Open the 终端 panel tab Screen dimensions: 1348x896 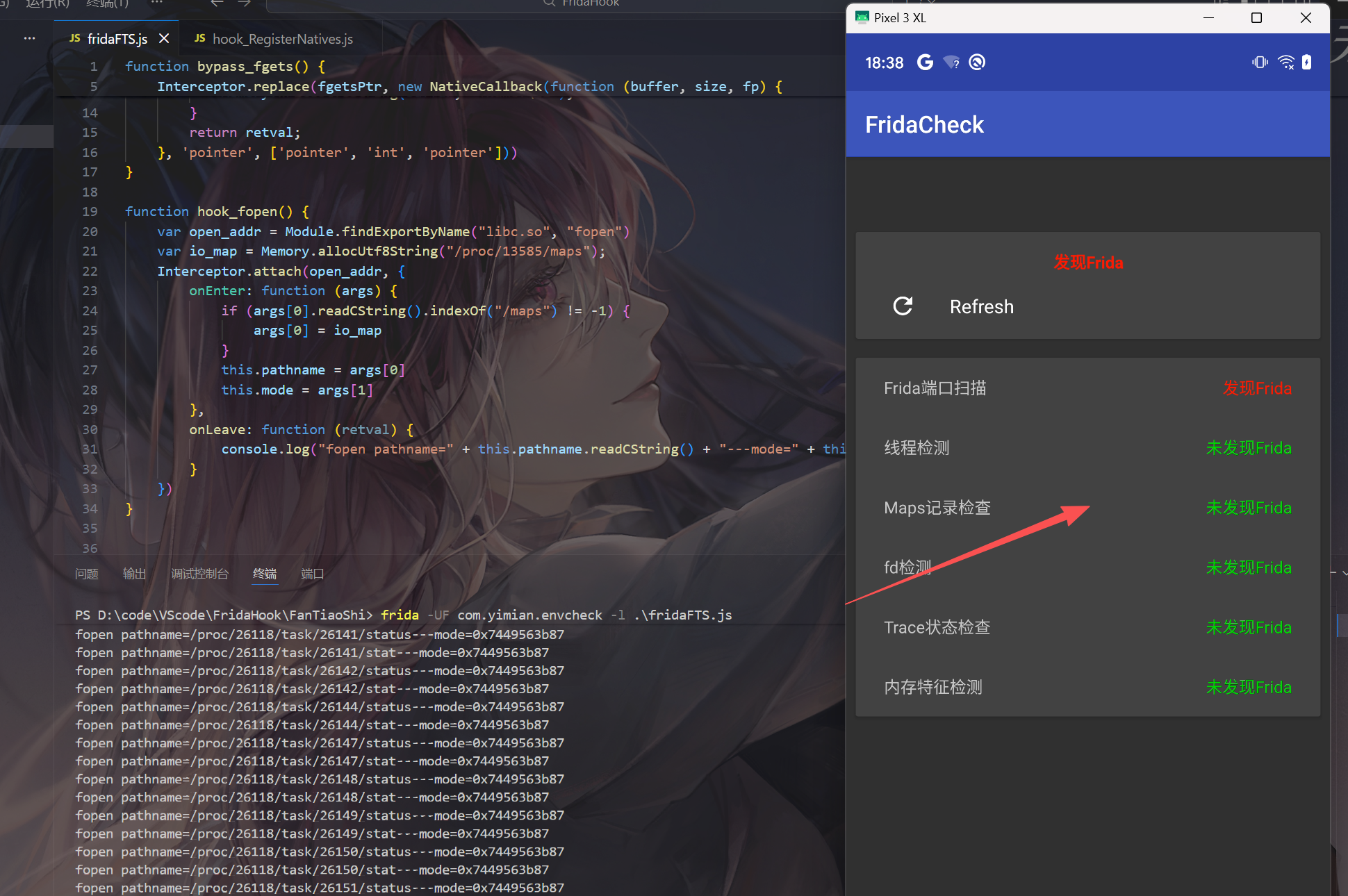264,574
